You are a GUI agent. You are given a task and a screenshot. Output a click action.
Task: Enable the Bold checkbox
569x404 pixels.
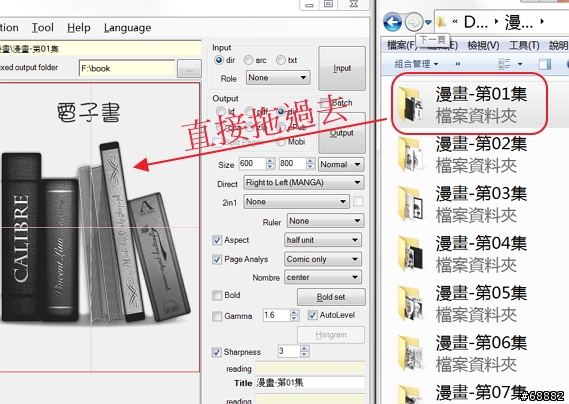coord(217,295)
